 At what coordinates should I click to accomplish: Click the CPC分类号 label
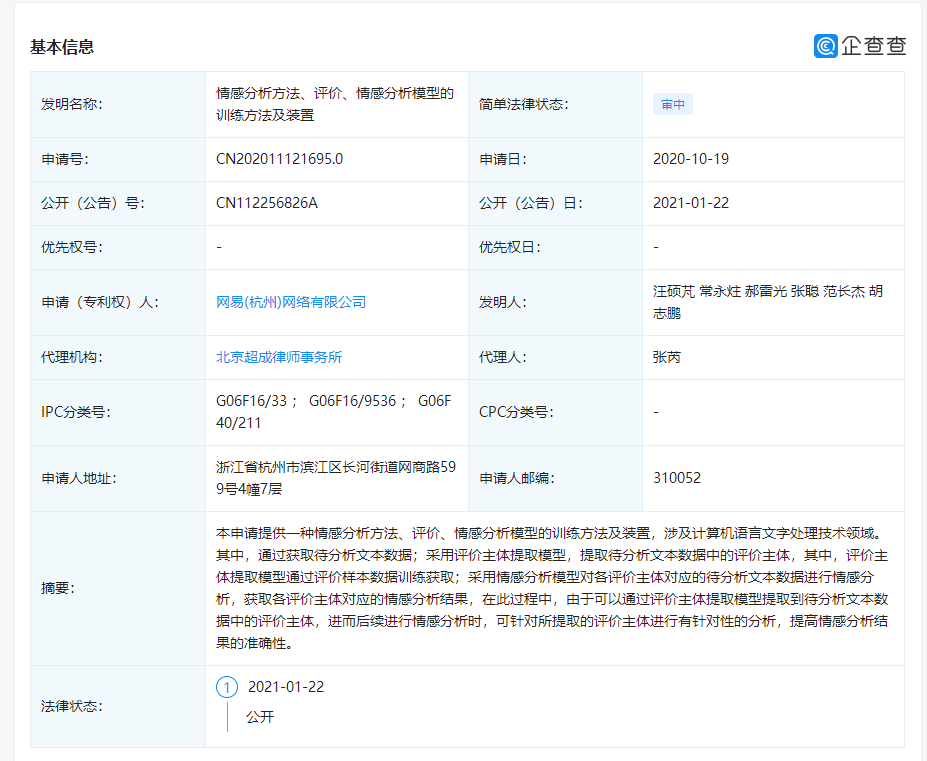[516, 412]
